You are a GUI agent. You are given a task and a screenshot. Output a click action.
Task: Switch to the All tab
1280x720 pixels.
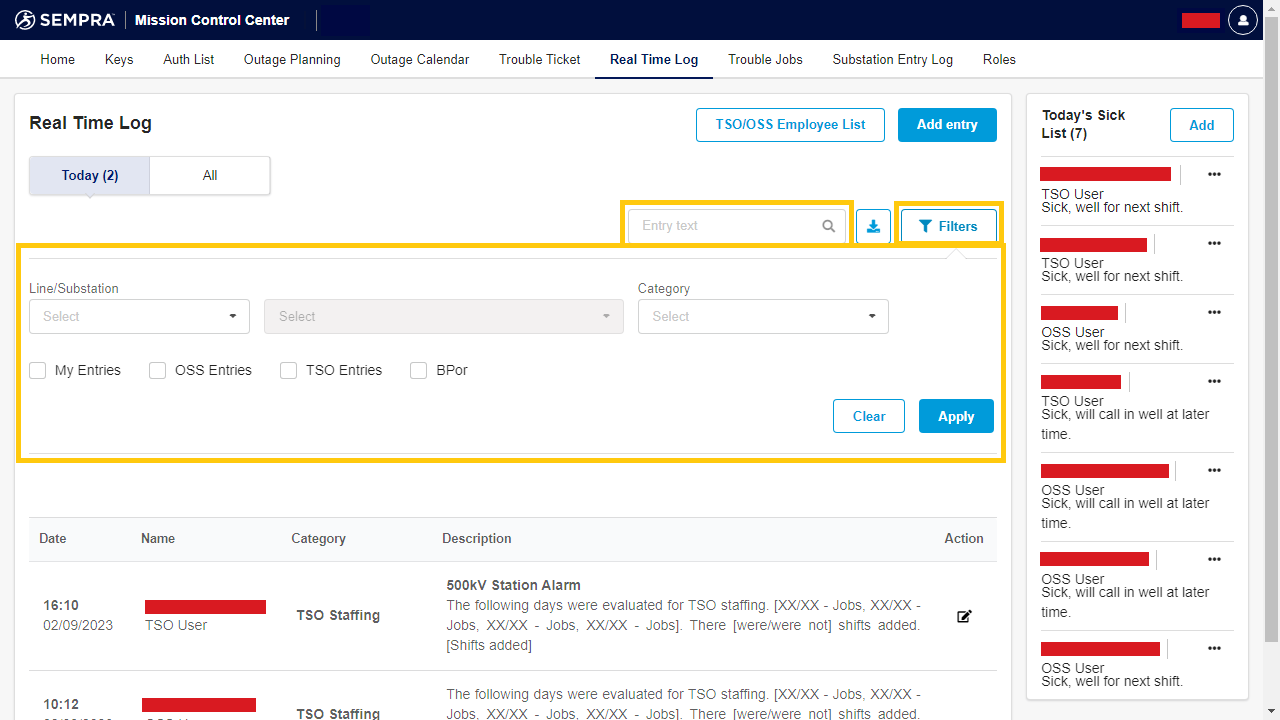coord(210,175)
